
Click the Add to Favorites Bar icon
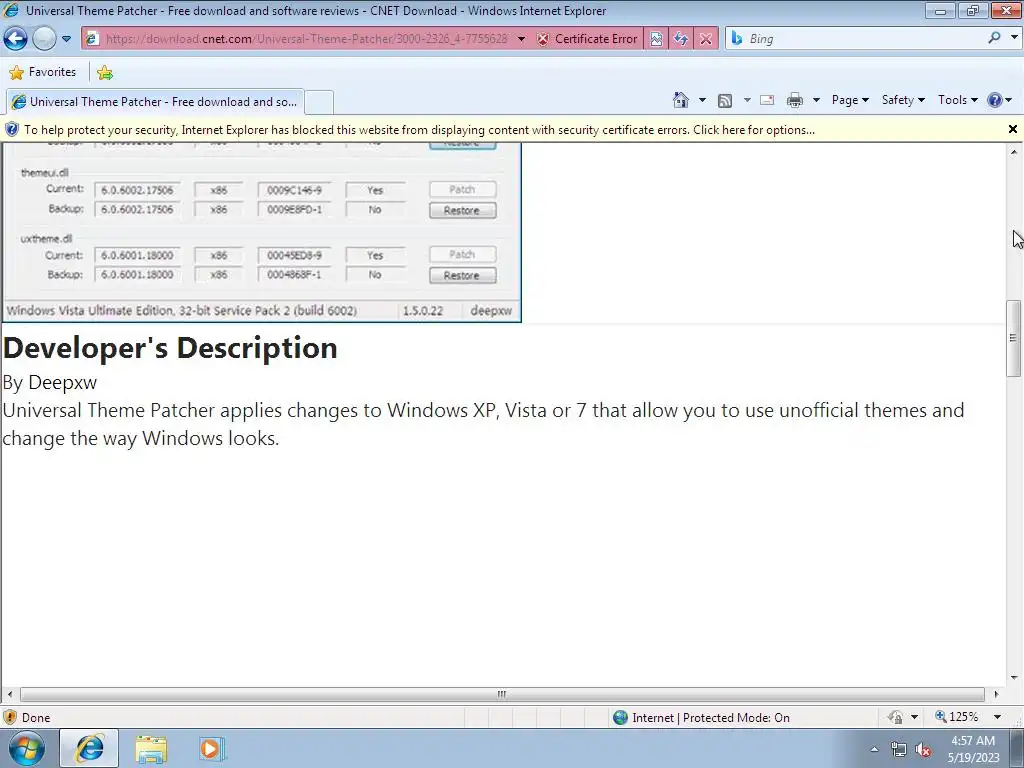104,72
